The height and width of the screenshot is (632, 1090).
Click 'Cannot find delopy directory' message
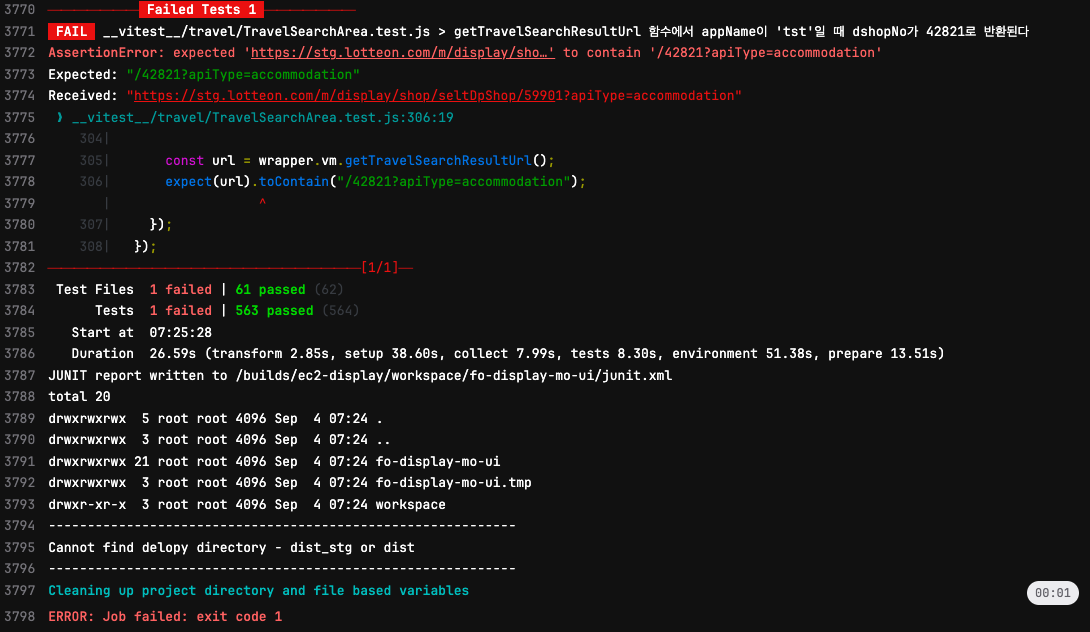click(x=231, y=547)
